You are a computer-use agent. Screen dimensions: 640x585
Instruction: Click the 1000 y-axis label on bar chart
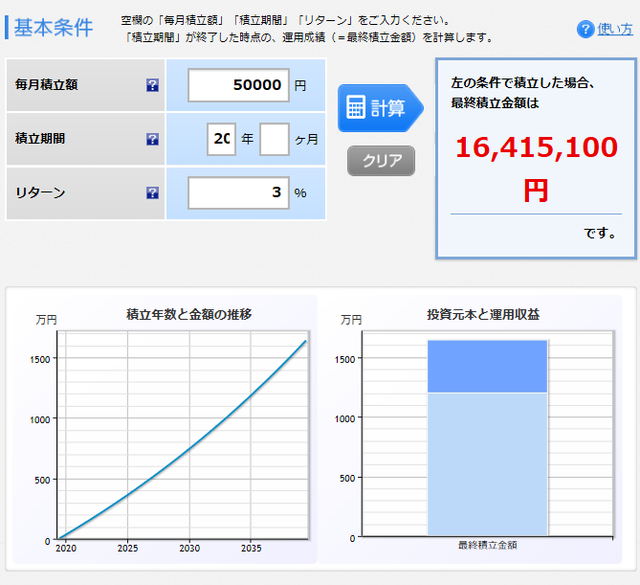[x=345, y=419]
